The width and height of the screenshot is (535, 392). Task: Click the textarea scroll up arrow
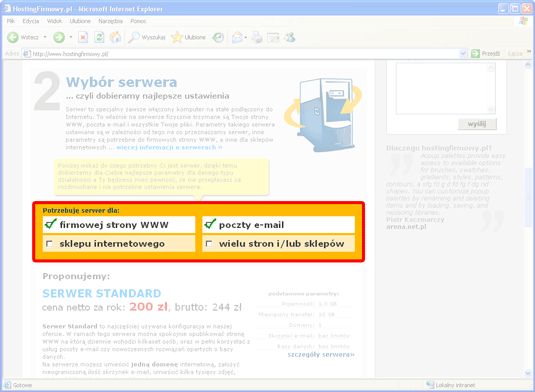coord(491,68)
